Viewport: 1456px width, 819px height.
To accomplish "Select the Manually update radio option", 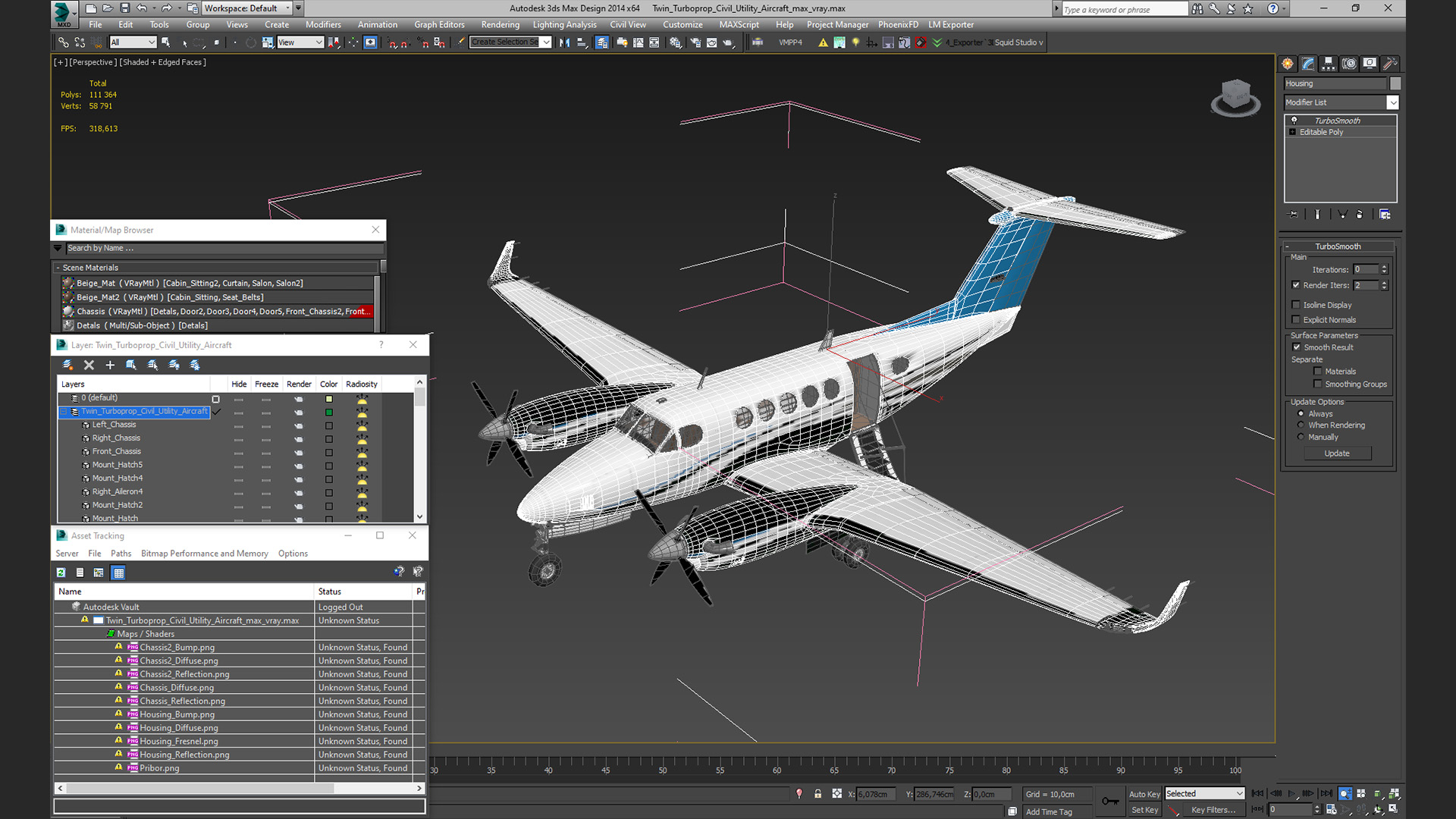I will pyautogui.click(x=1301, y=438).
